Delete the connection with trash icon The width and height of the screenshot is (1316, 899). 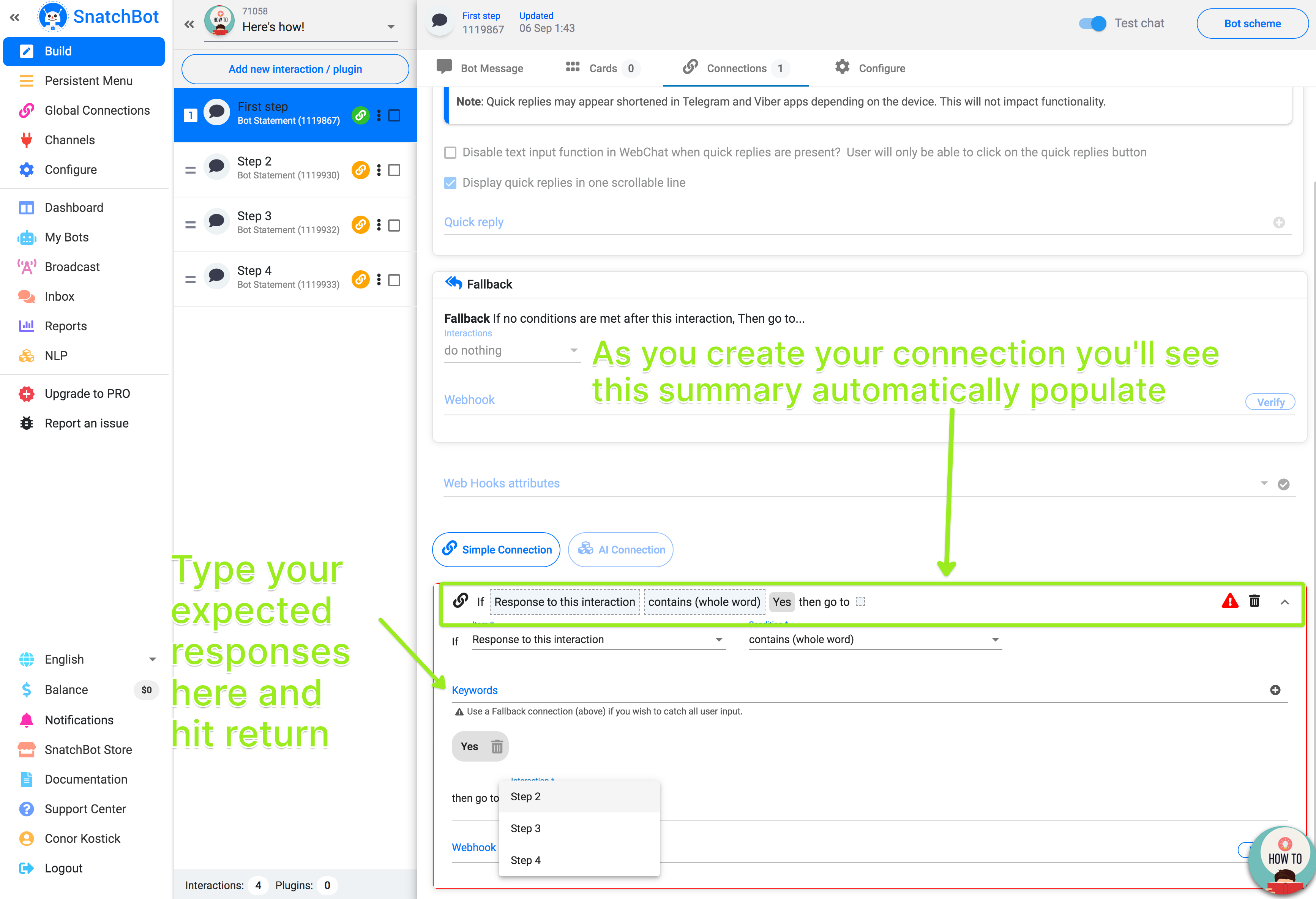pyautogui.click(x=1254, y=601)
